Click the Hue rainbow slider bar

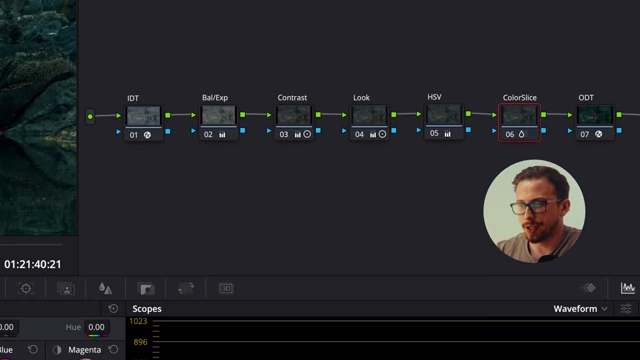click(96, 336)
